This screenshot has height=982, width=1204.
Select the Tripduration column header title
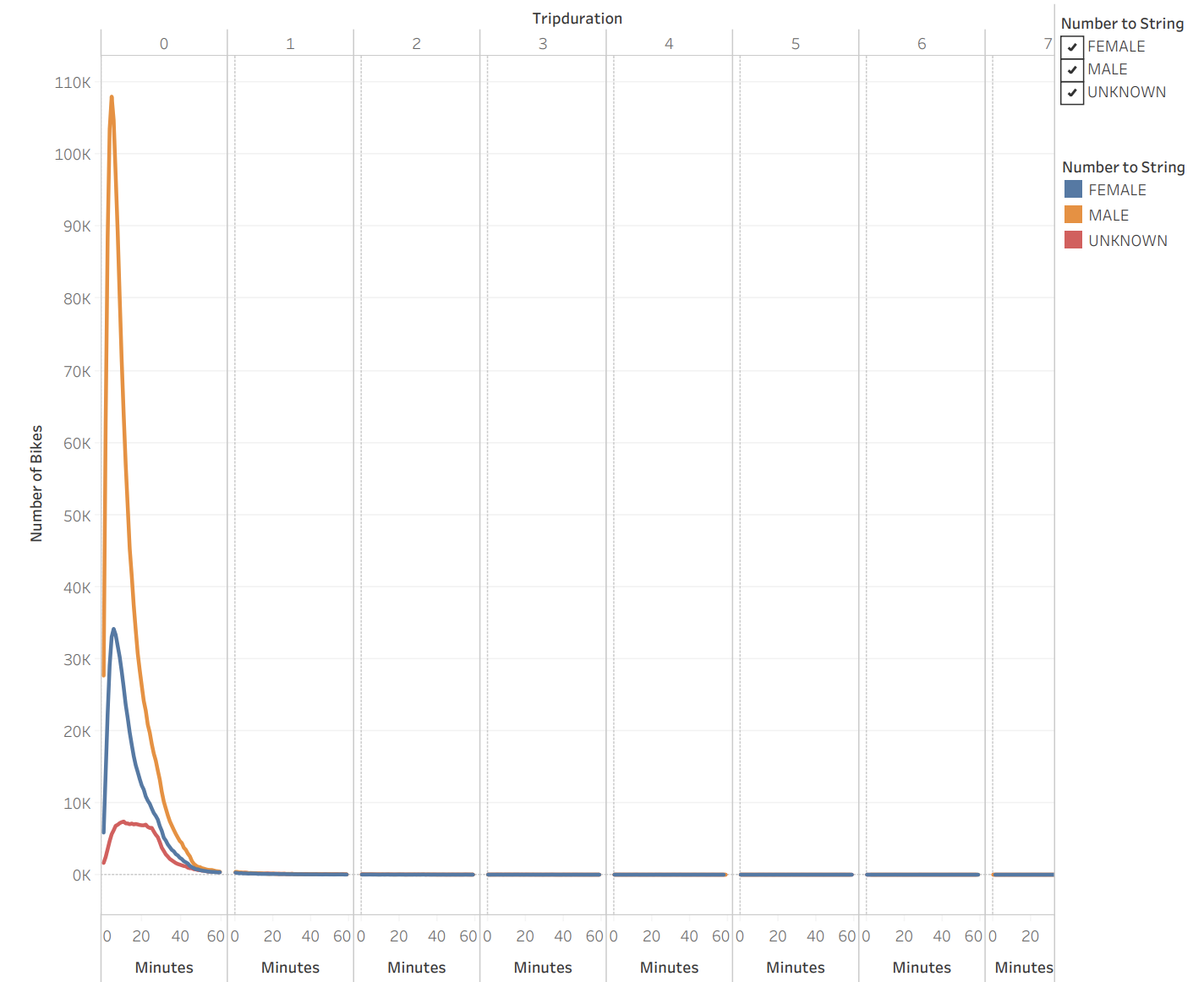pos(577,19)
